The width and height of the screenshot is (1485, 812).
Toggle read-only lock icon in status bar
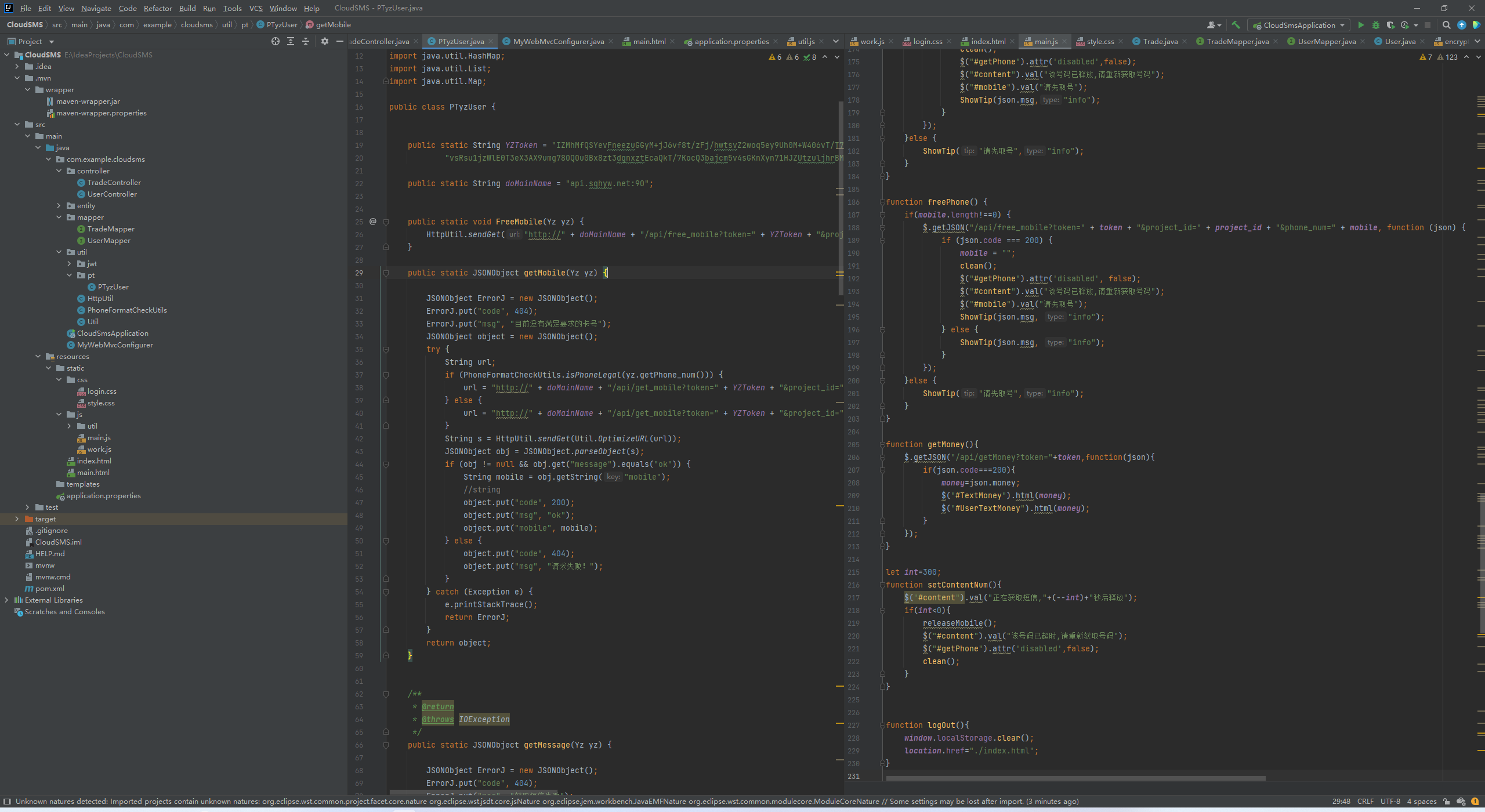coord(1447,802)
